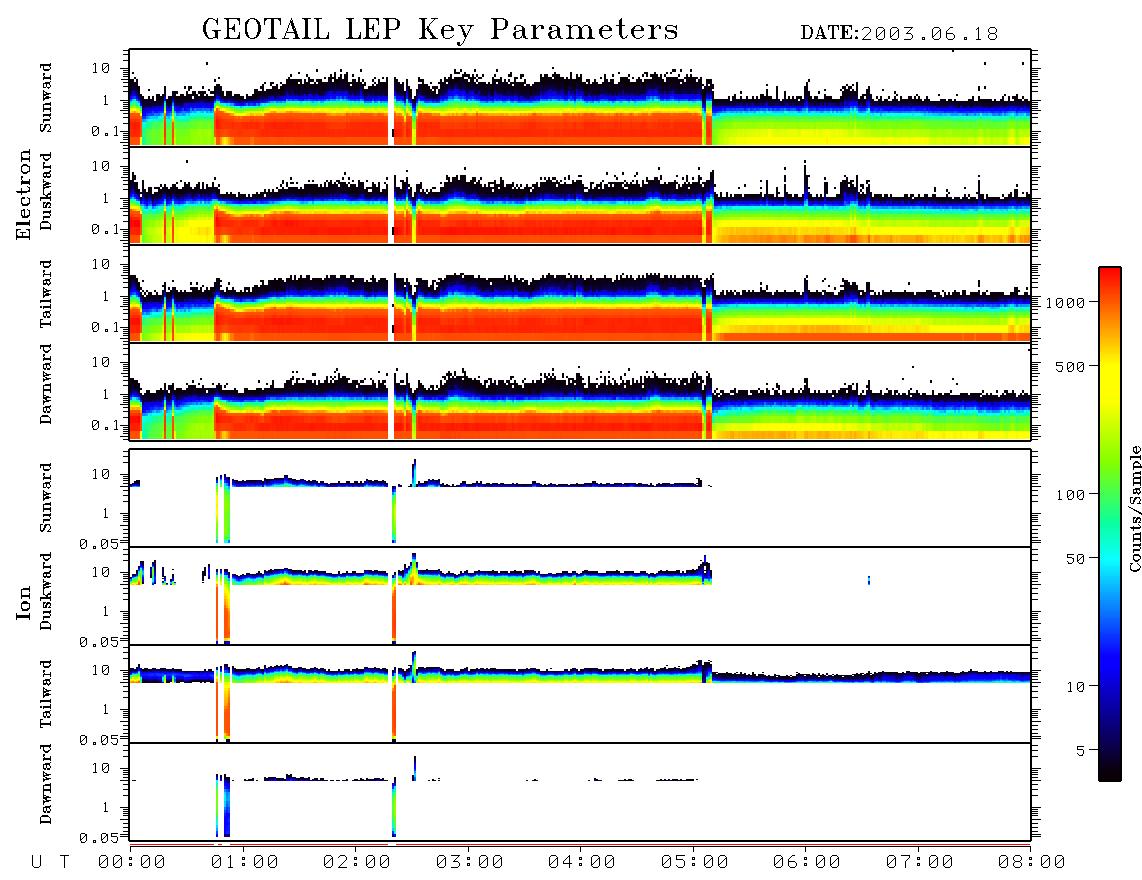This screenshot has height=880, width=1142.
Task: Select the Electron "Dawnward" panel label
Action: click(46, 384)
